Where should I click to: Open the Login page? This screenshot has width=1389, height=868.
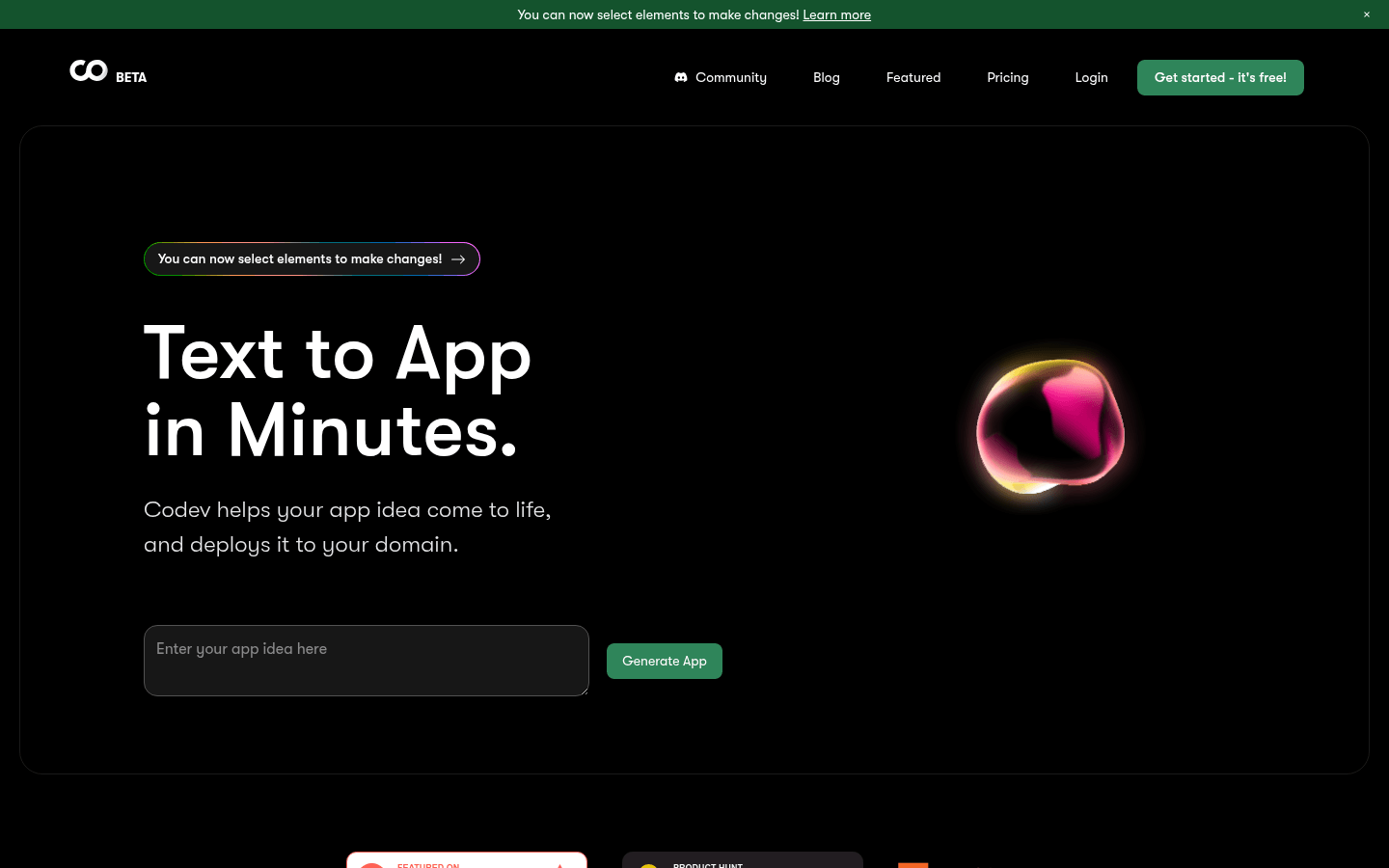coord(1092,77)
